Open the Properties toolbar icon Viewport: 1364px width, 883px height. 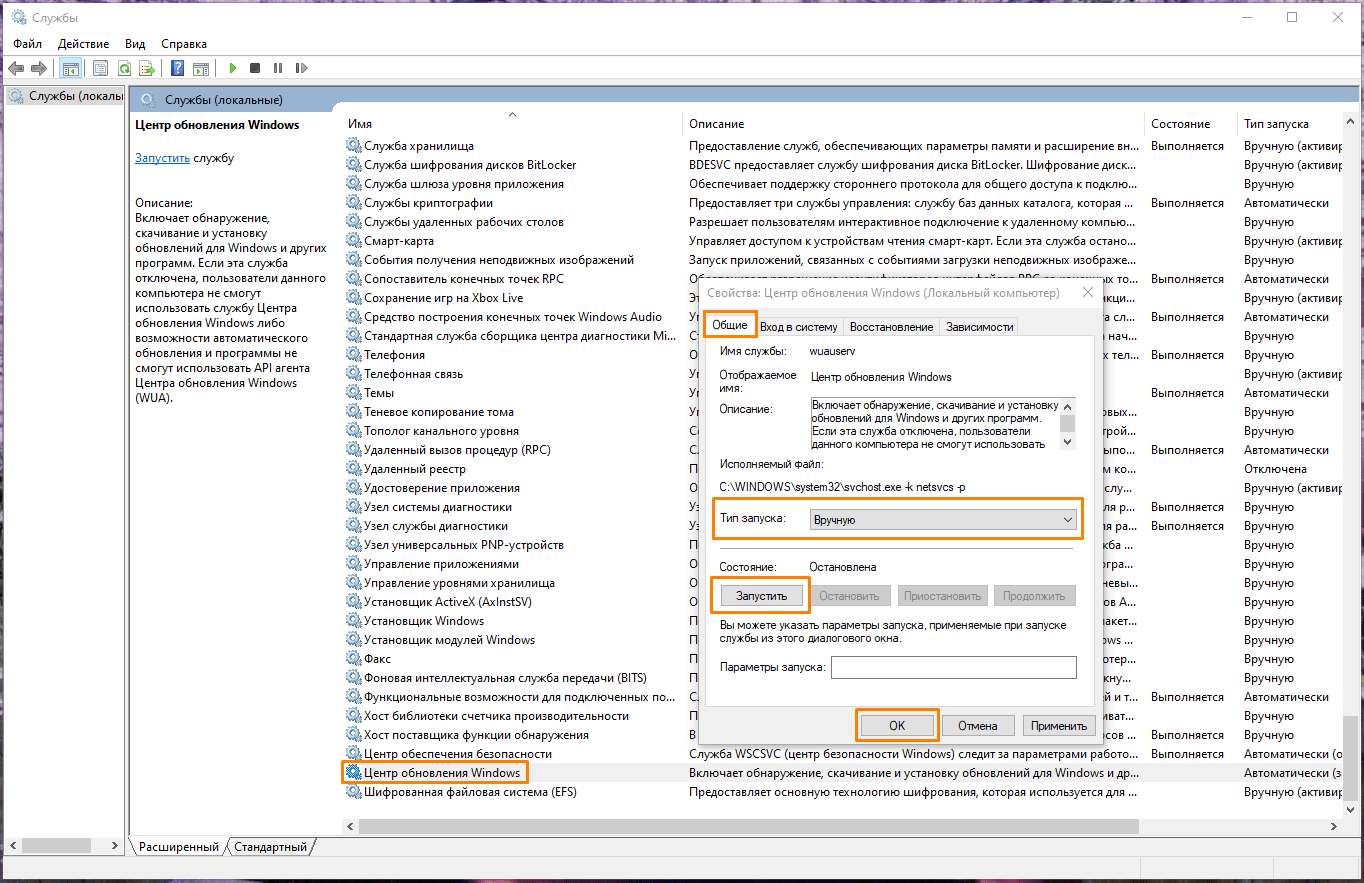tap(100, 68)
